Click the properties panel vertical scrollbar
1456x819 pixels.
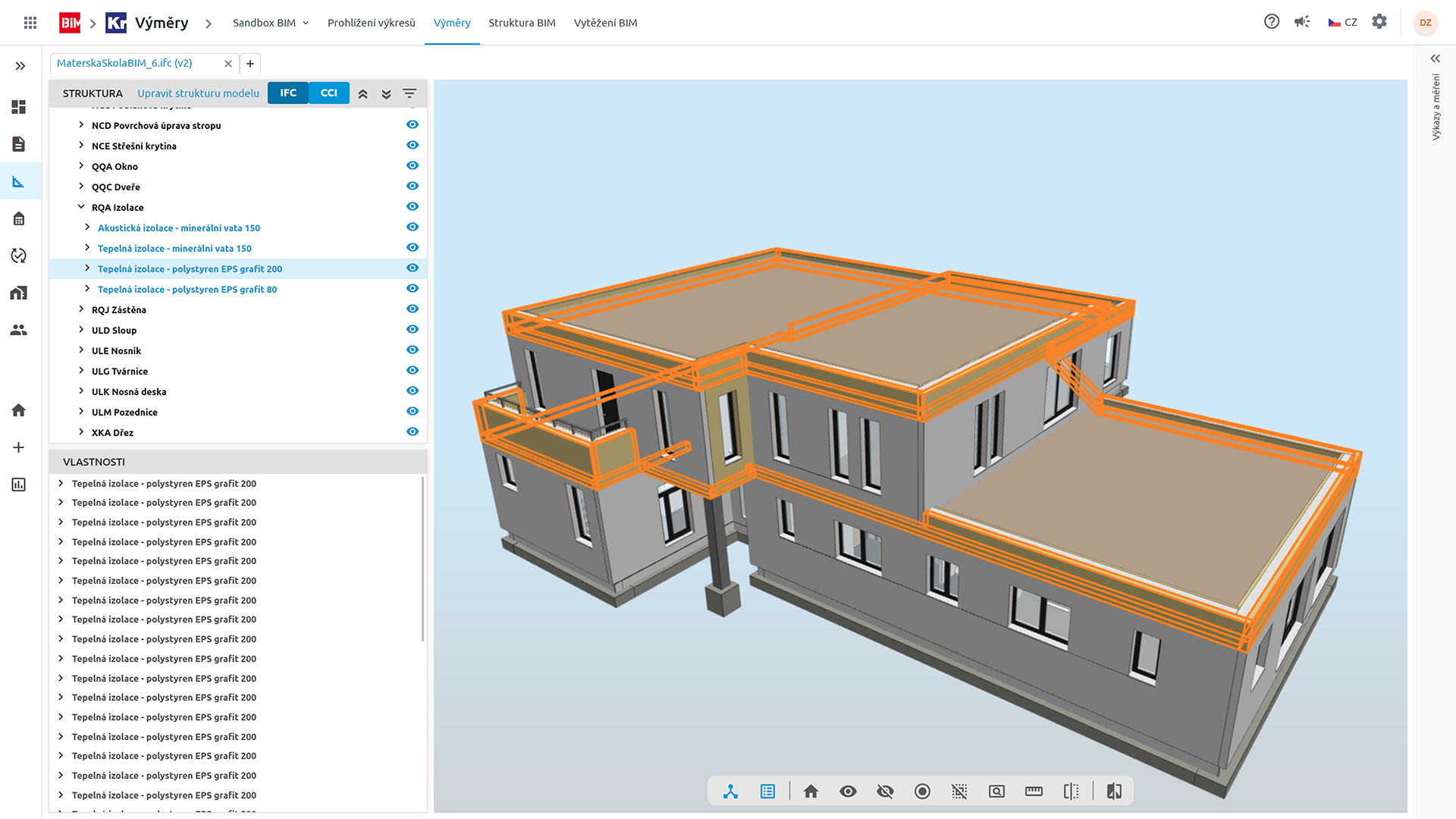click(x=422, y=559)
